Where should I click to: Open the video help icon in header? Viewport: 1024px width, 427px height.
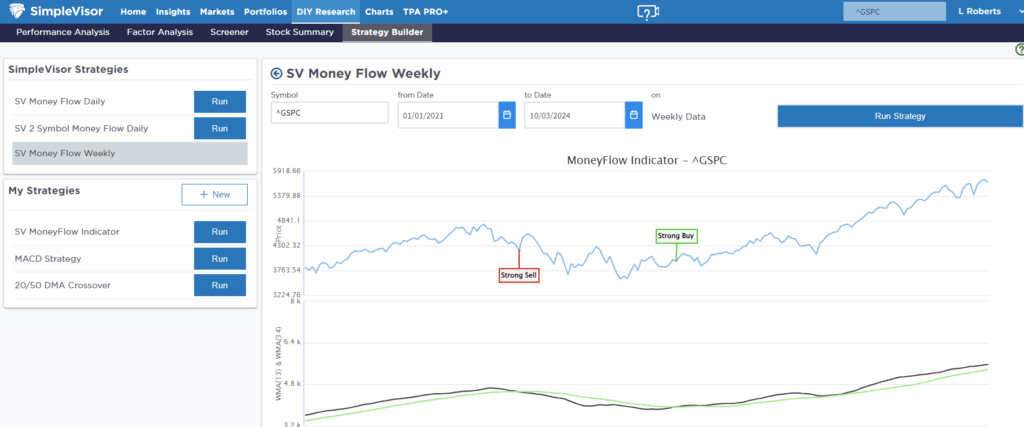point(648,12)
